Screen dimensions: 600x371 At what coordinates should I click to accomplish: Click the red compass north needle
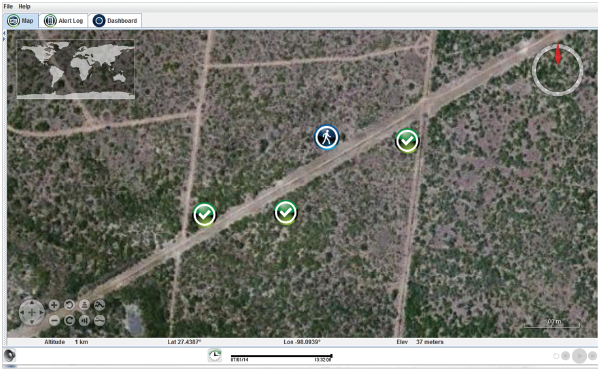558,54
